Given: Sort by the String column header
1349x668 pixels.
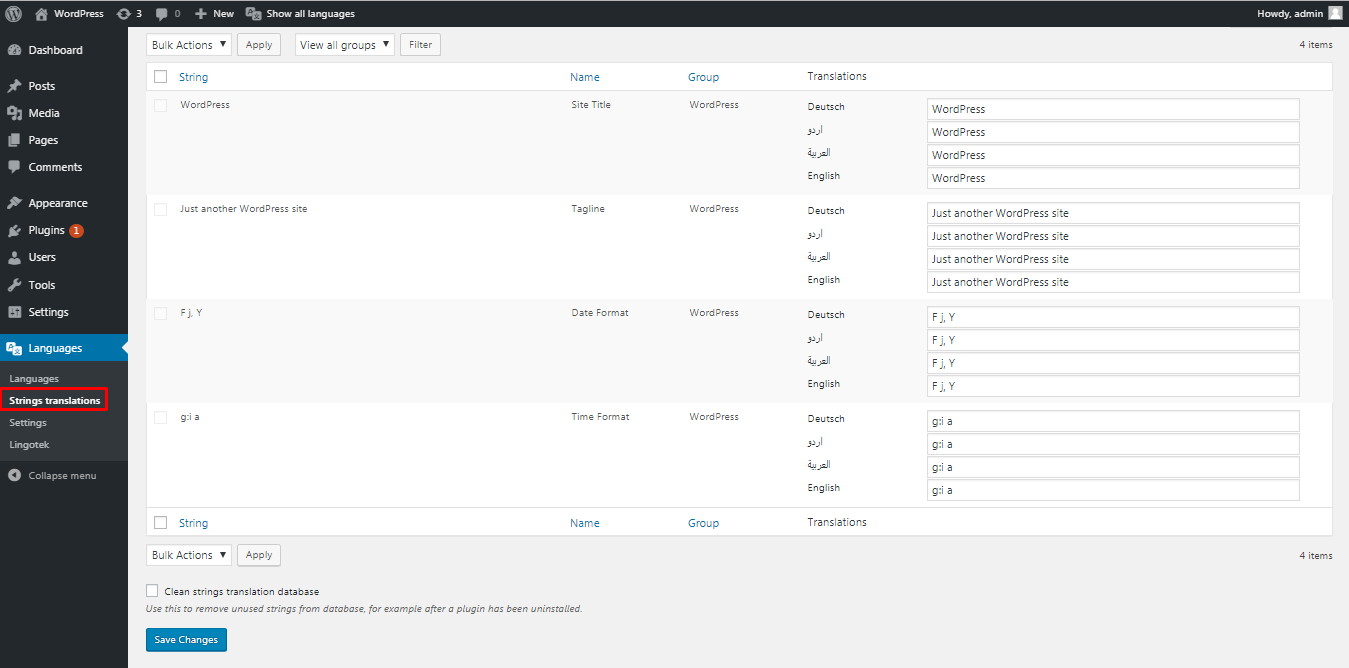Looking at the screenshot, I should [193, 77].
